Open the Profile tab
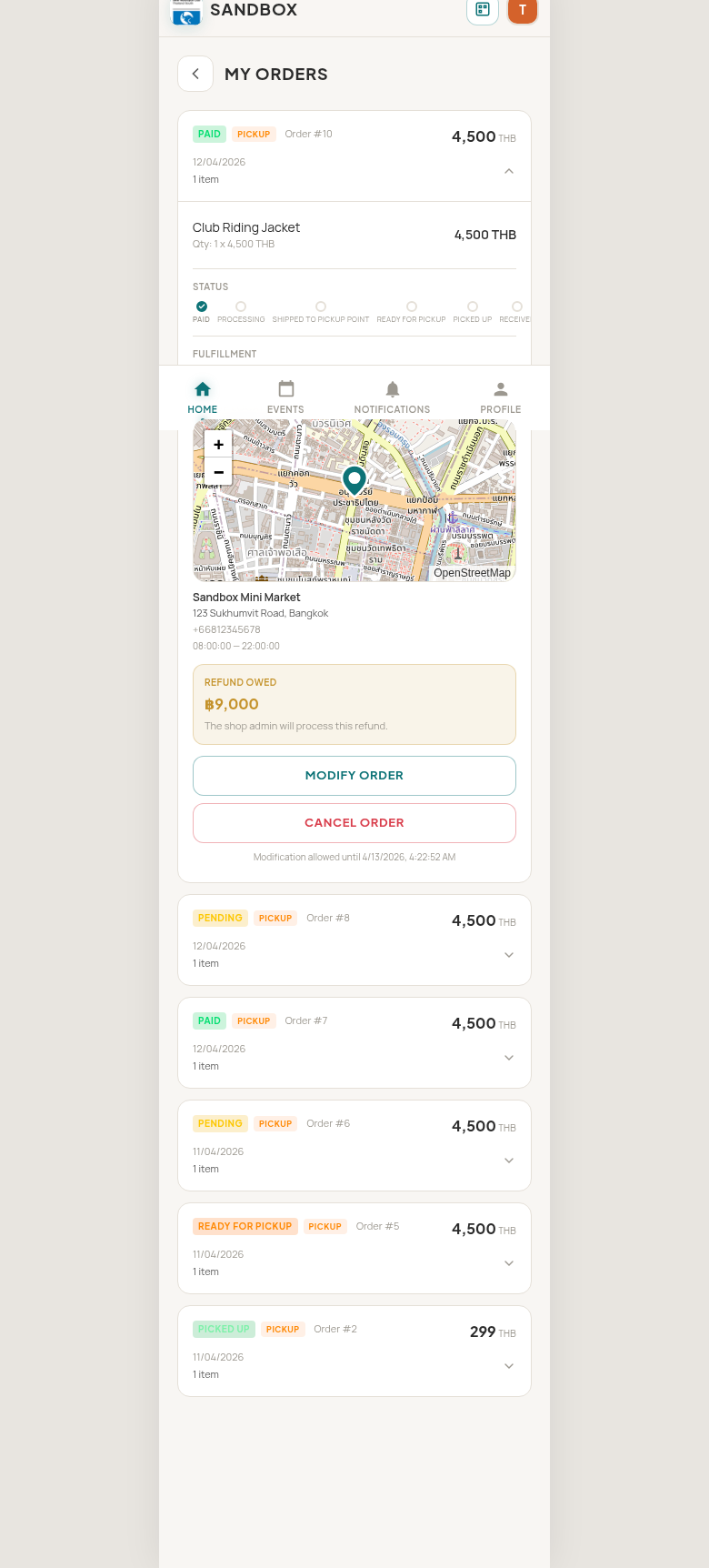The image size is (709, 1568). pos(501,397)
